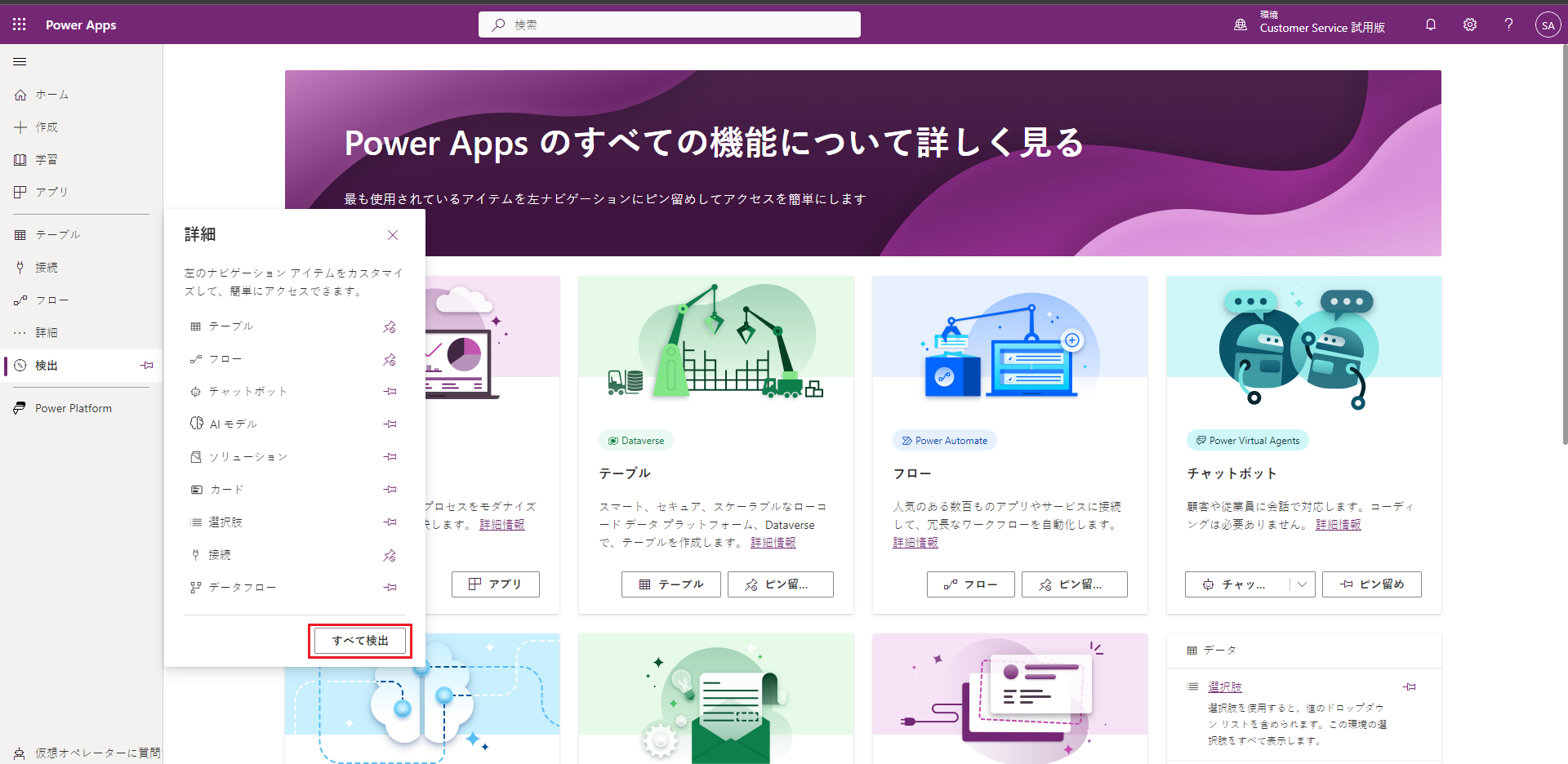Open the help question mark icon
The width and height of the screenshot is (1568, 764).
(x=1508, y=24)
